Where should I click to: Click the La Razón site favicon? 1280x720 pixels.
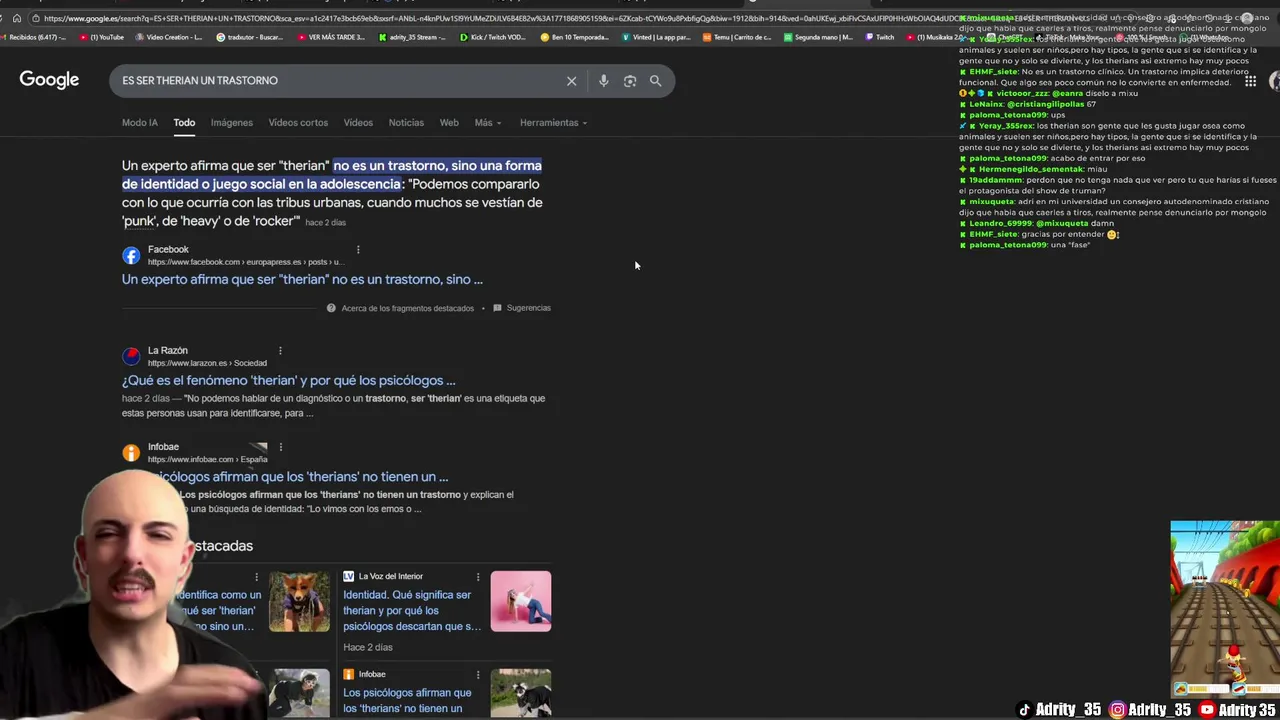(x=131, y=356)
